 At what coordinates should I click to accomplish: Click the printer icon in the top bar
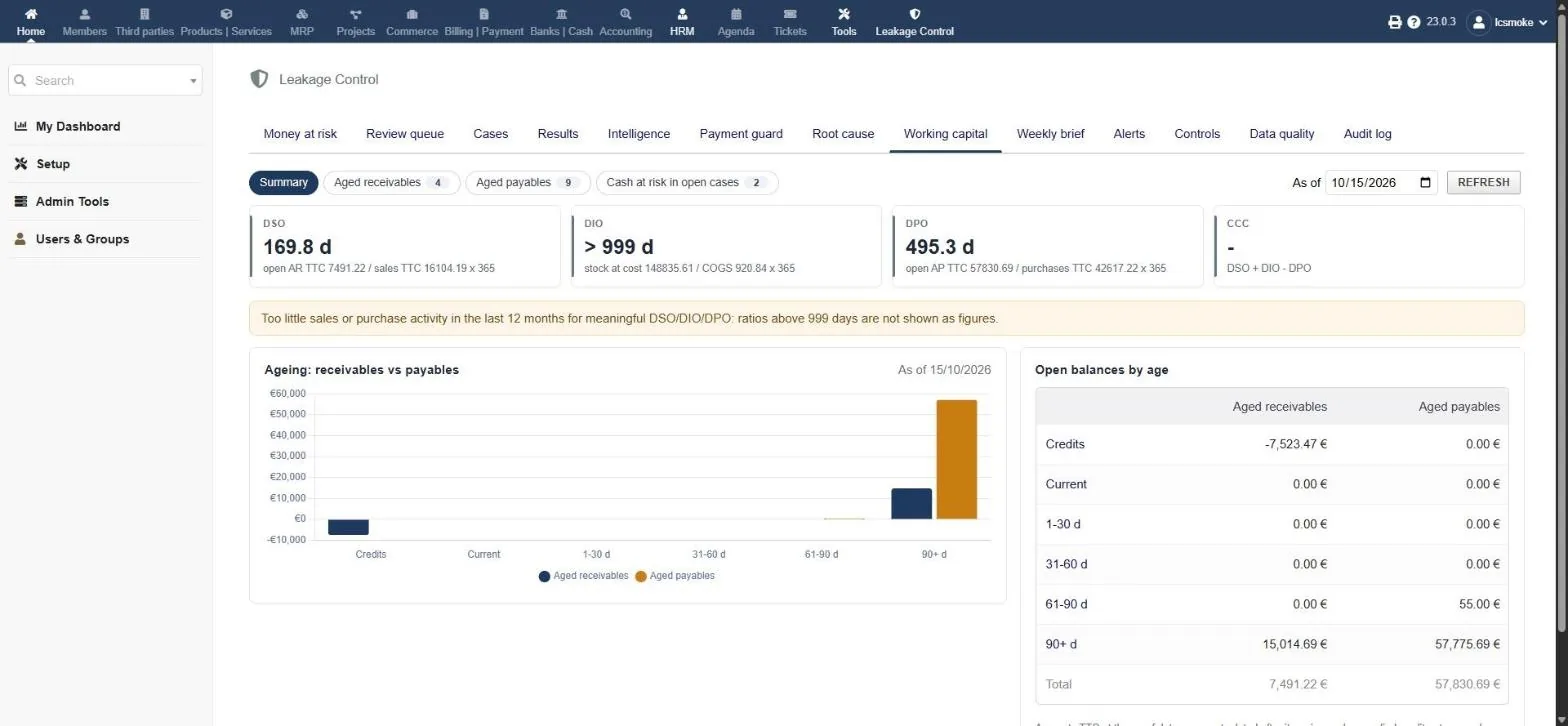1395,22
